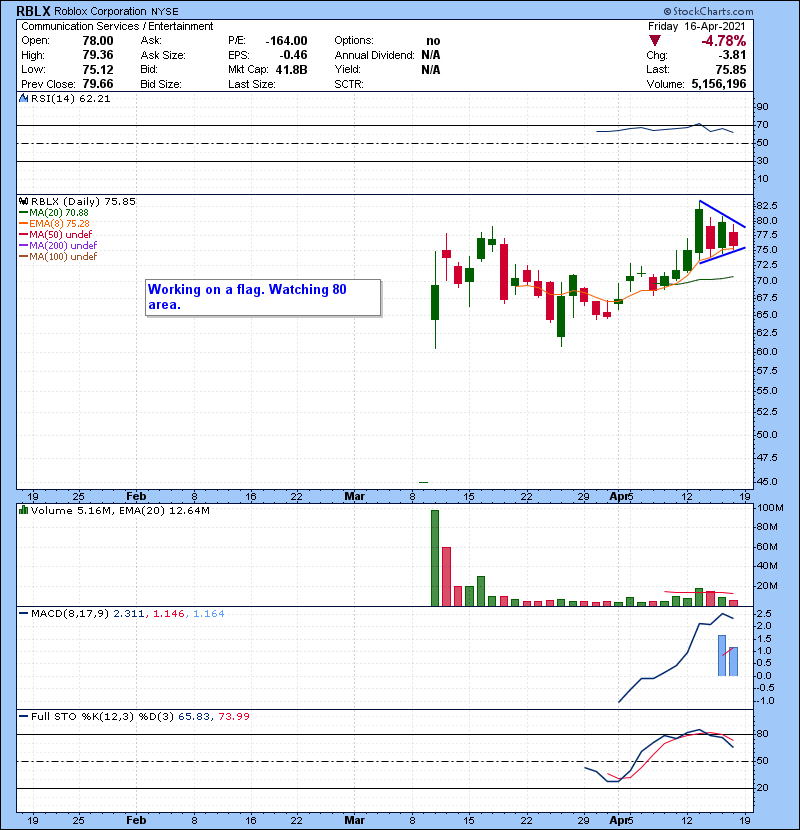Click the -4.78% percent change value
800x830 pixels.
pyautogui.click(x=723, y=41)
